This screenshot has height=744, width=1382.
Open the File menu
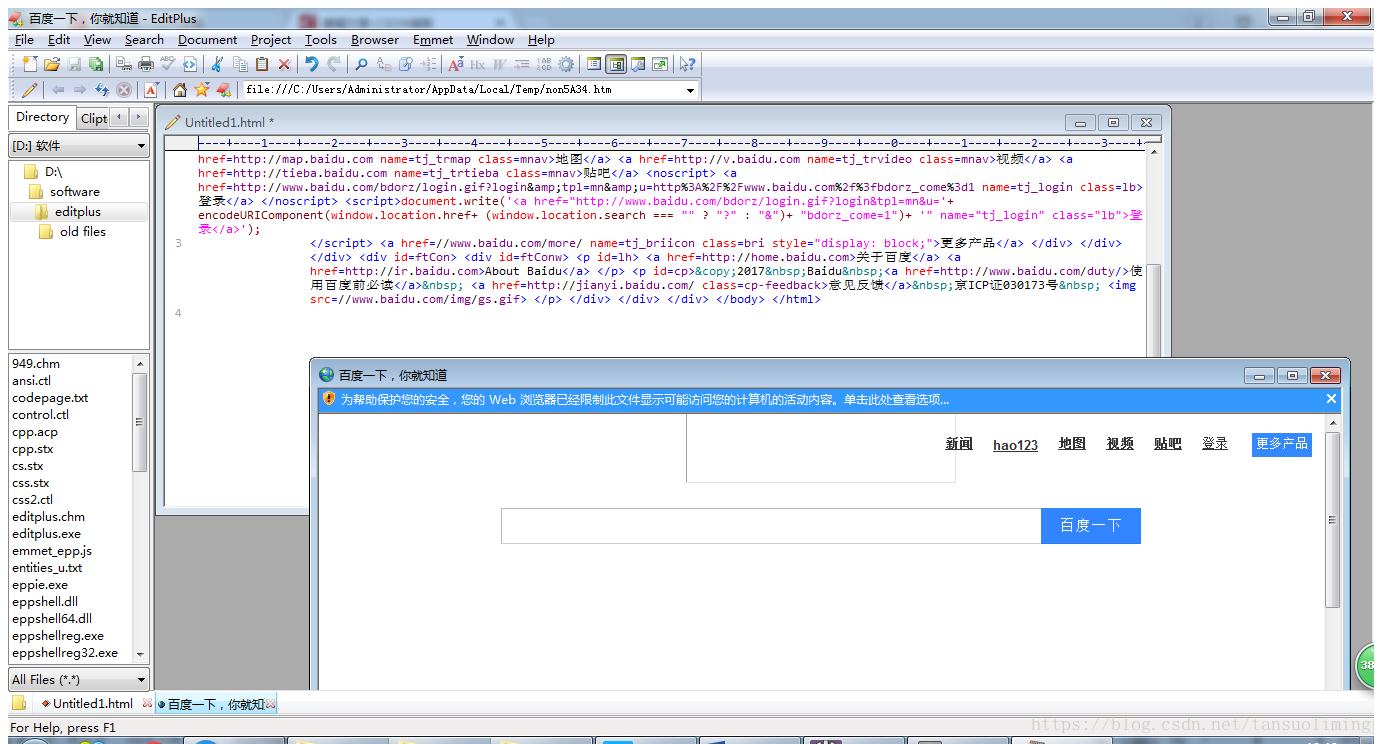(24, 40)
